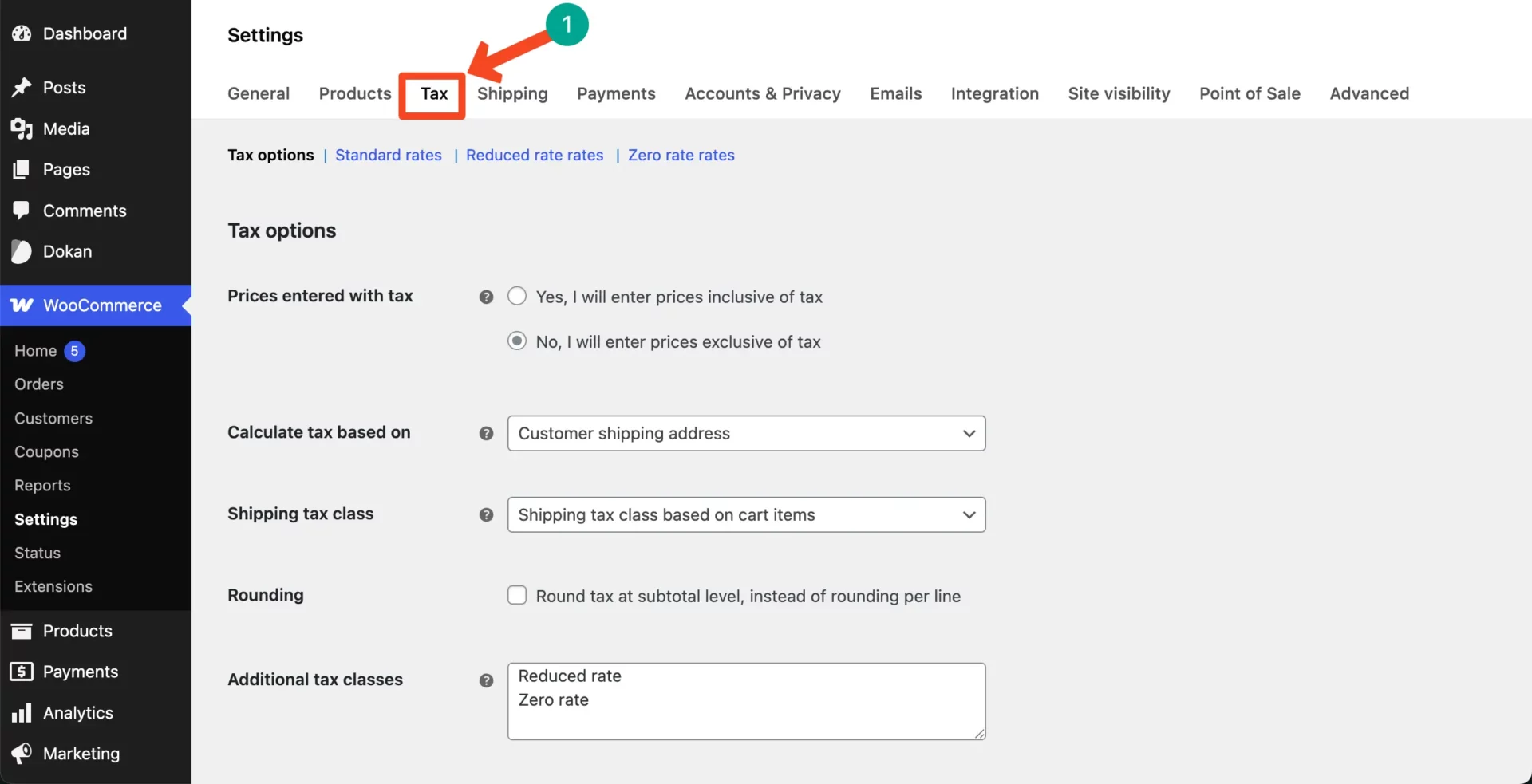The width and height of the screenshot is (1532, 784).
Task: Click the Dokan logo icon
Action: [x=22, y=252]
